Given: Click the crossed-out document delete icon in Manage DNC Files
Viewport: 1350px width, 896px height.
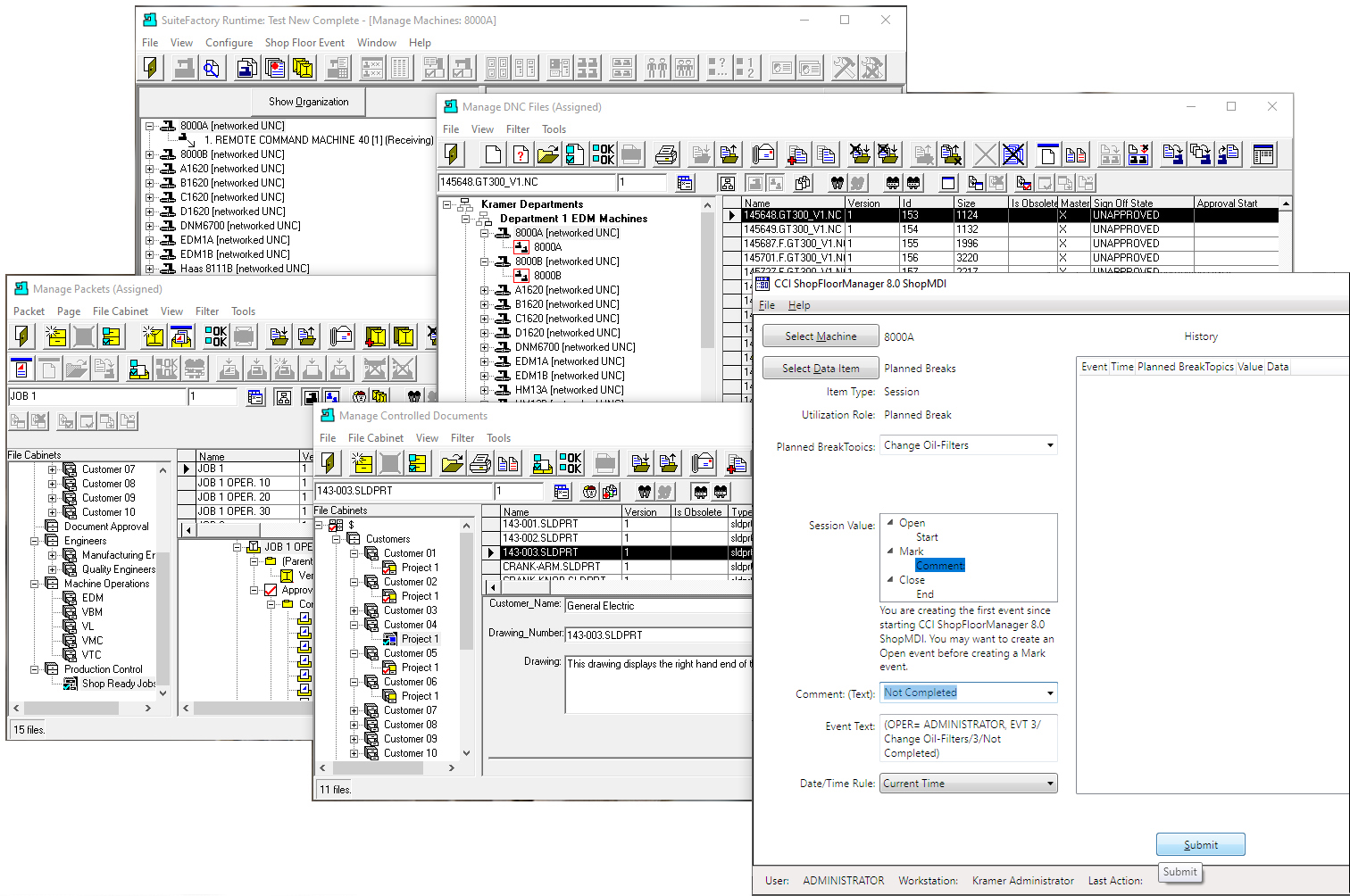Looking at the screenshot, I should click(x=1013, y=154).
